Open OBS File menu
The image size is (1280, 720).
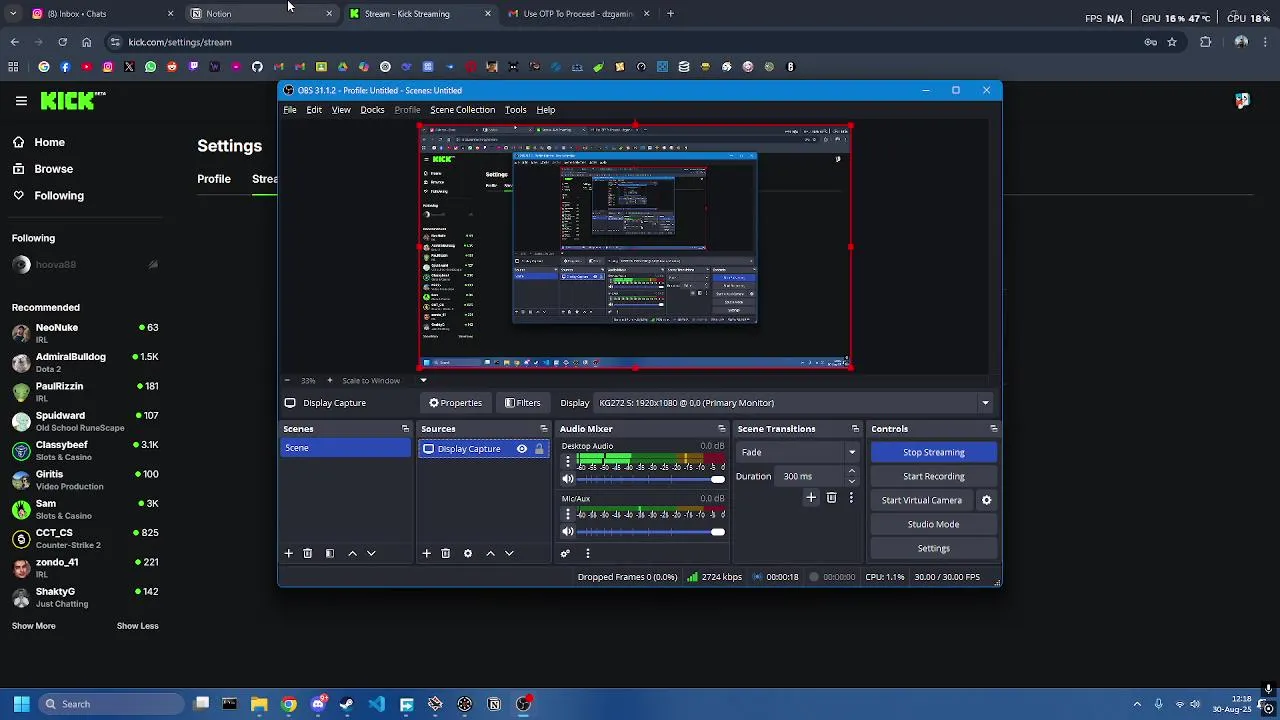[289, 110]
